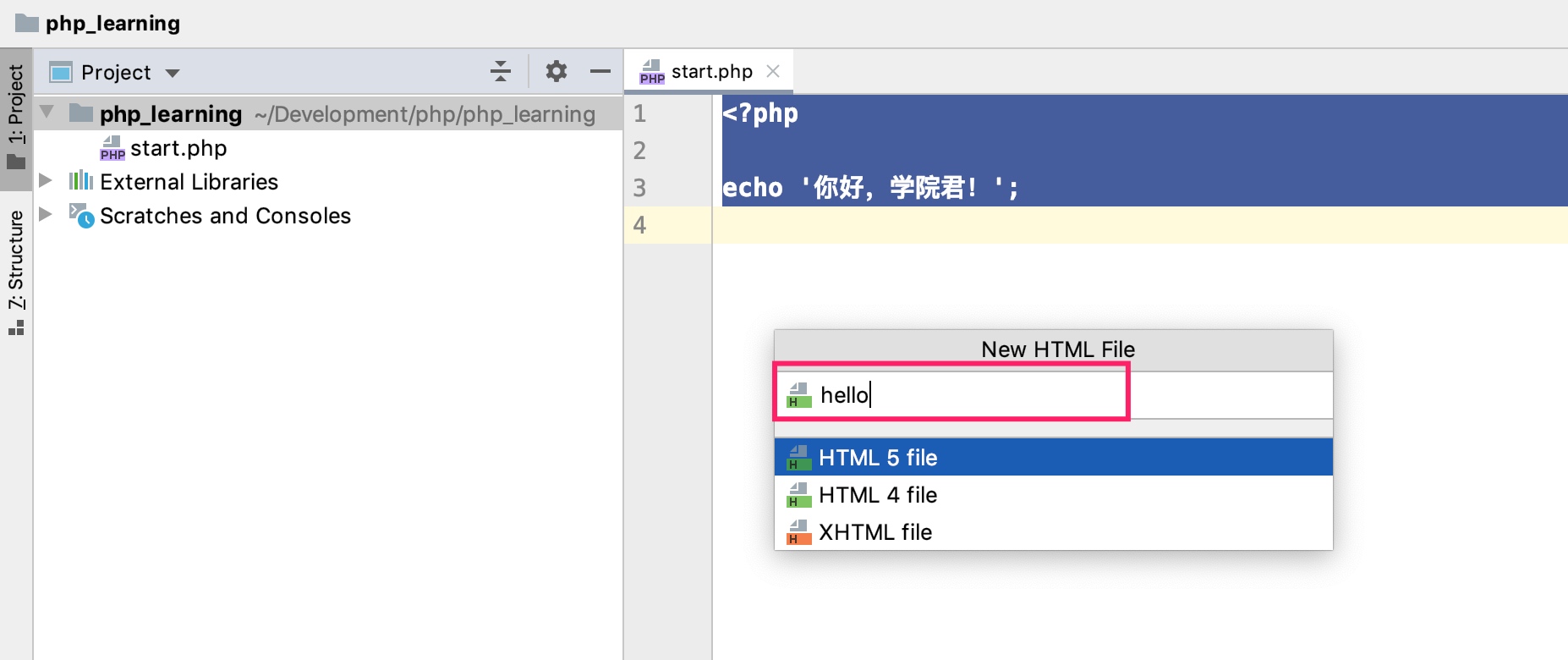1568x660 pixels.
Task: Click the php_learning folder icon in tree
Action: click(x=81, y=113)
